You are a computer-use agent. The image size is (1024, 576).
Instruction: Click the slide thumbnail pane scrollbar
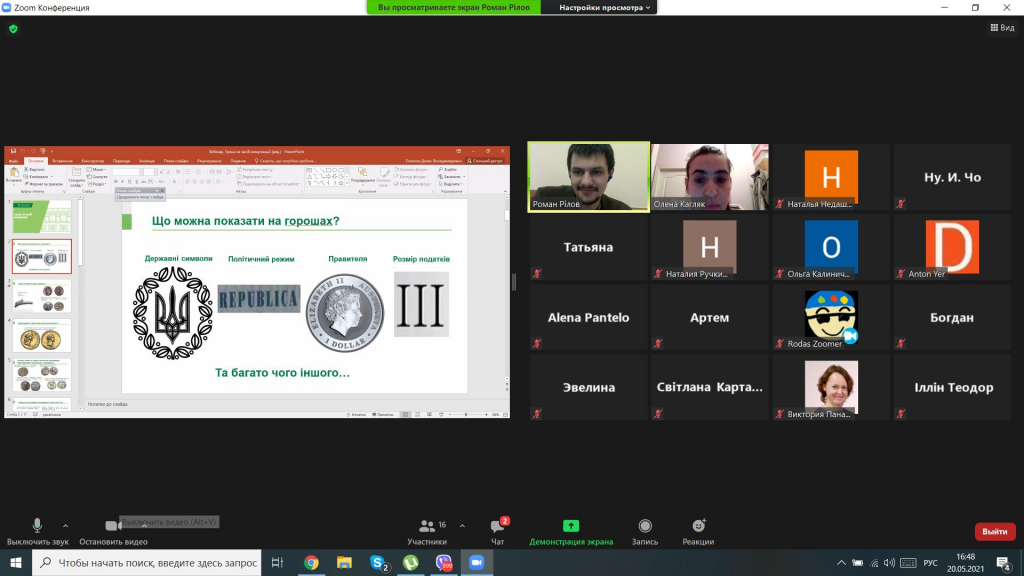click(80, 232)
